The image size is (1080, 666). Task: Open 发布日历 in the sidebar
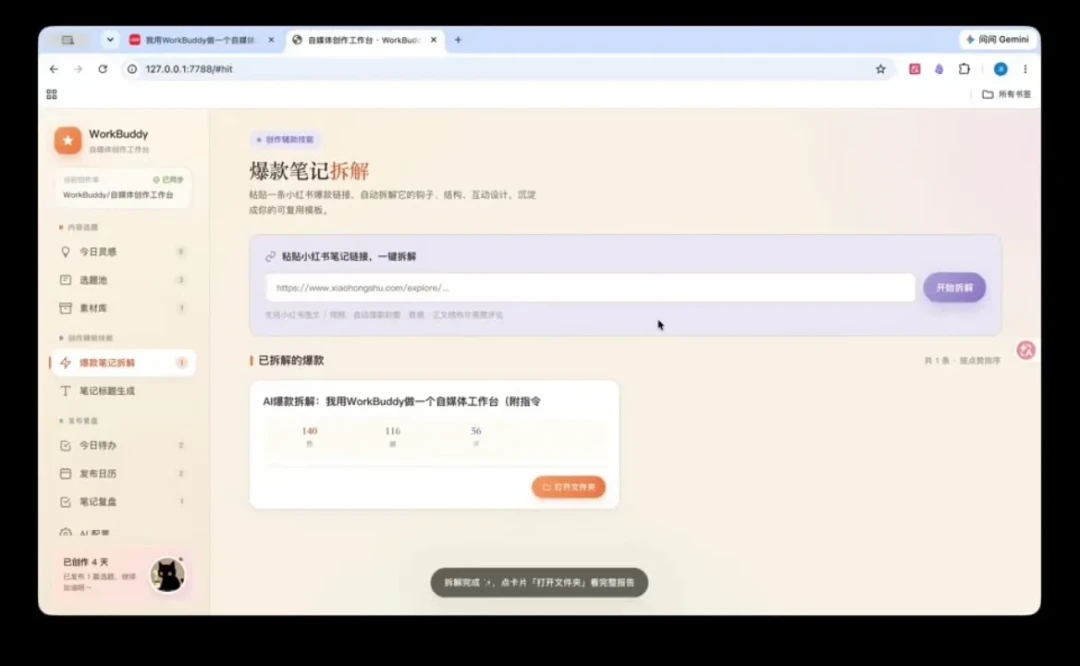click(x=122, y=474)
